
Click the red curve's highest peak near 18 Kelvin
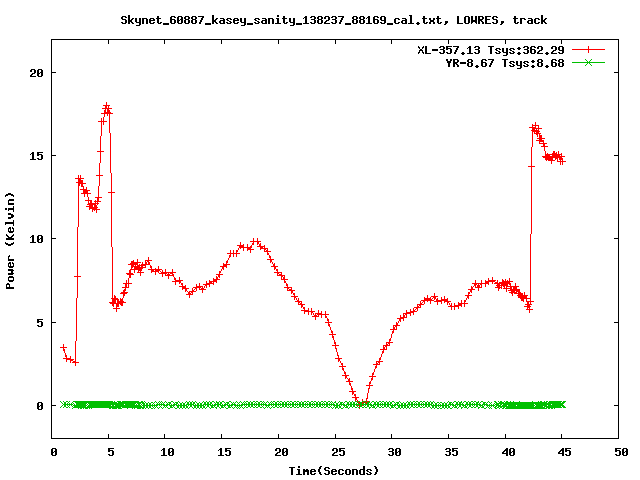[x=107, y=106]
